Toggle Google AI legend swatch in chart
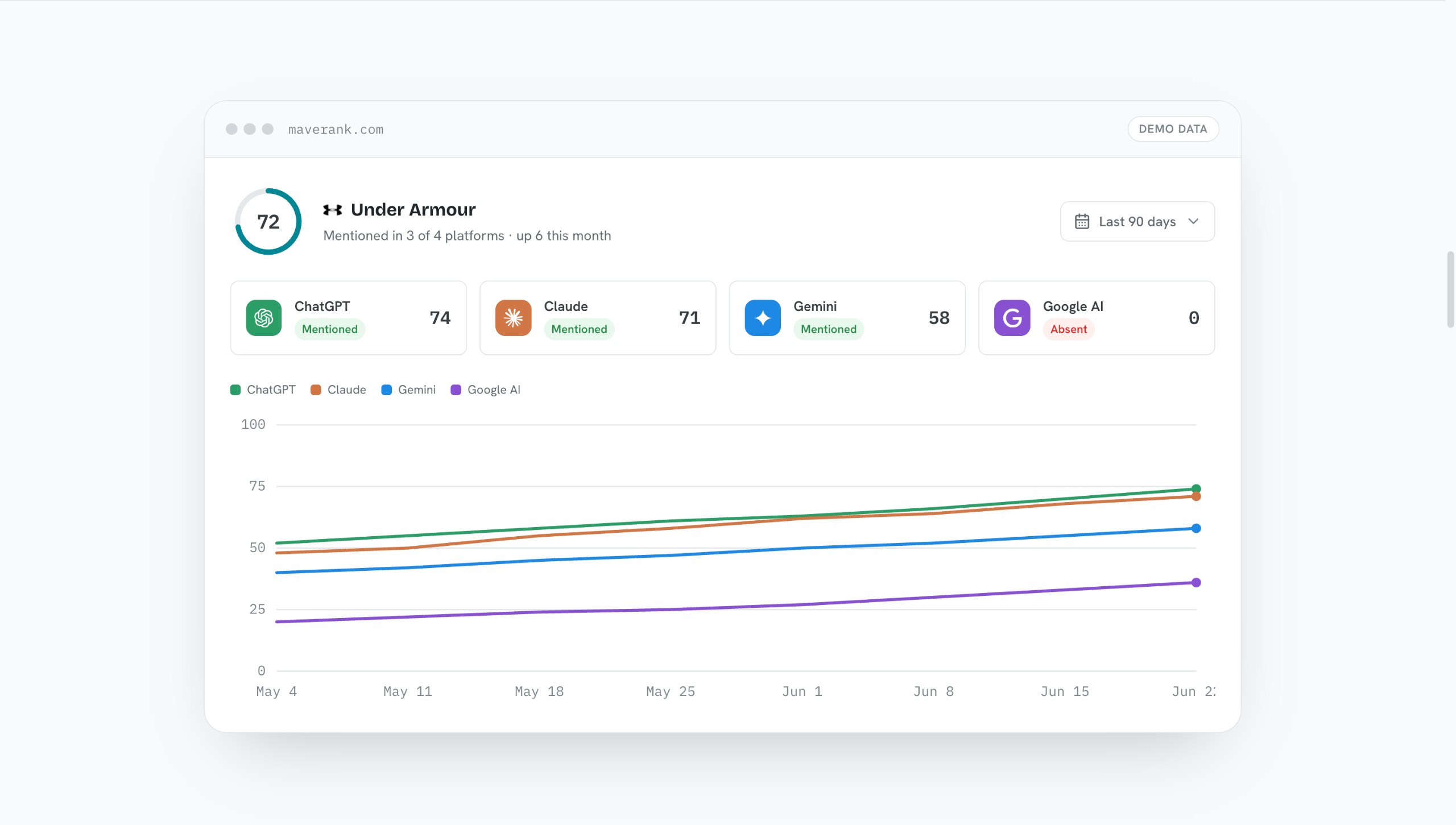 [456, 389]
